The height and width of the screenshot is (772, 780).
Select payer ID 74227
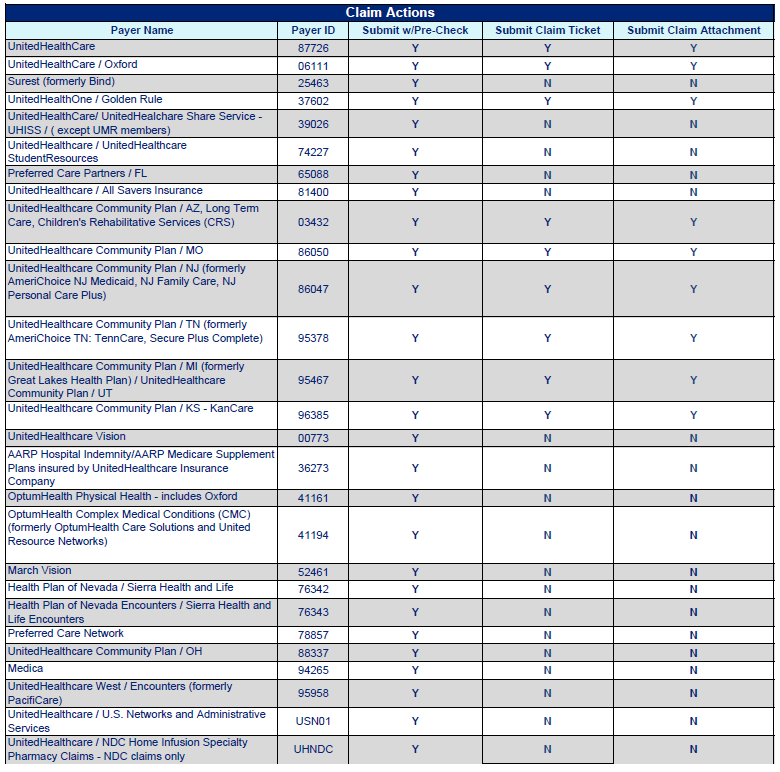tap(313, 152)
